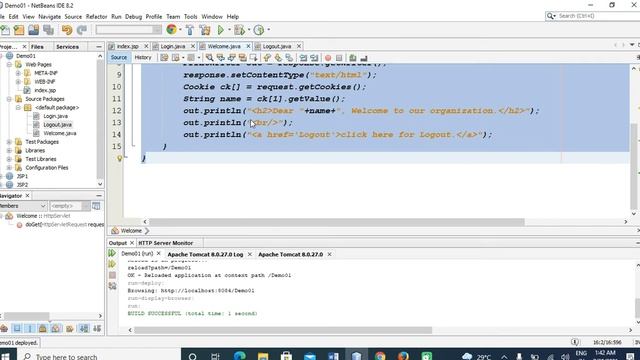Click the red record macro icon in editor toolbar
This screenshot has height=360, width=640.
pos(328,58)
